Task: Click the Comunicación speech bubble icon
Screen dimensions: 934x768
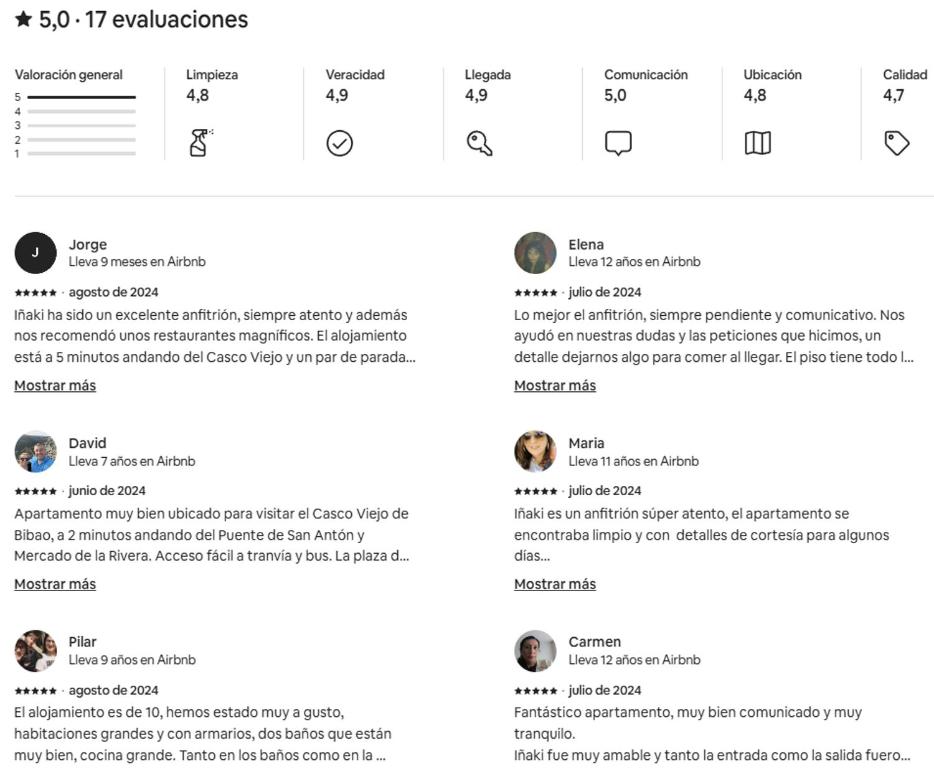Action: point(618,144)
